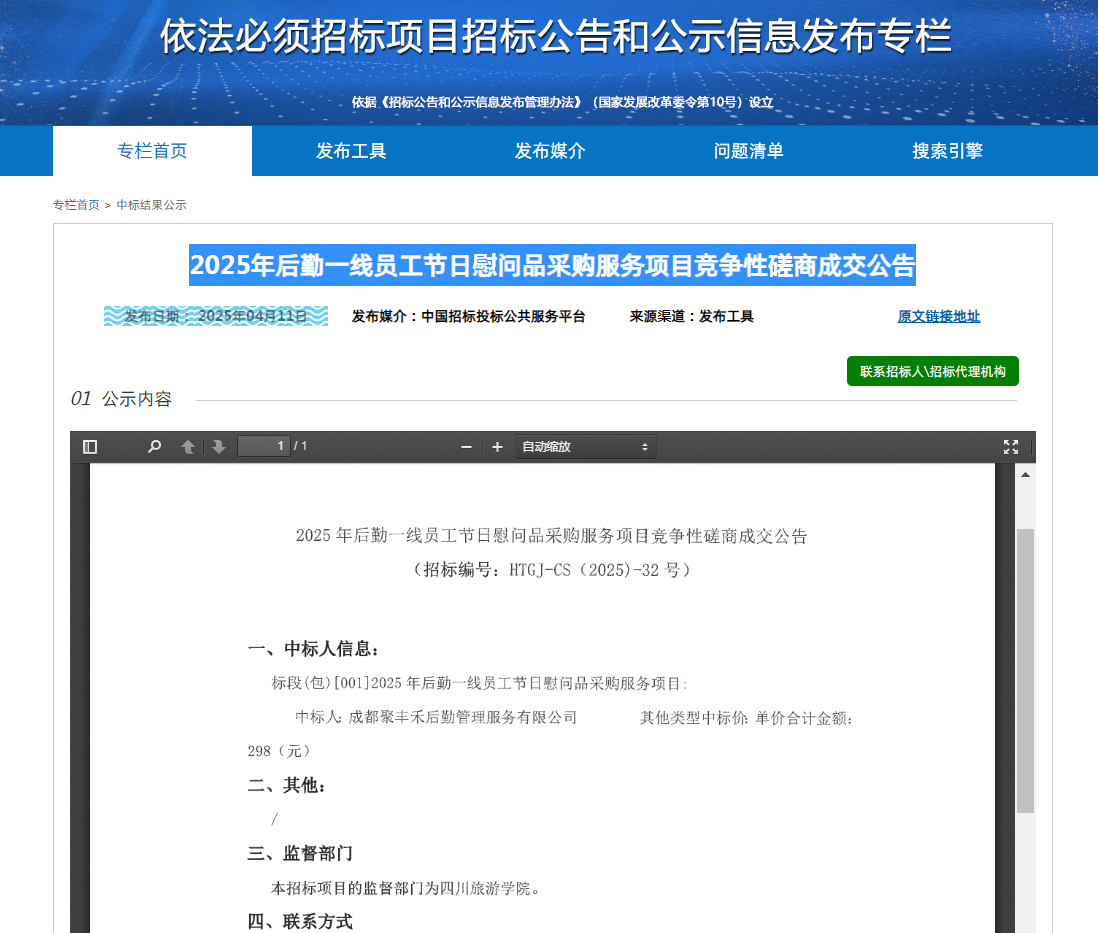Screen dimensions: 1098x933
Task: Click the PDF document title line
Action: [x=552, y=536]
